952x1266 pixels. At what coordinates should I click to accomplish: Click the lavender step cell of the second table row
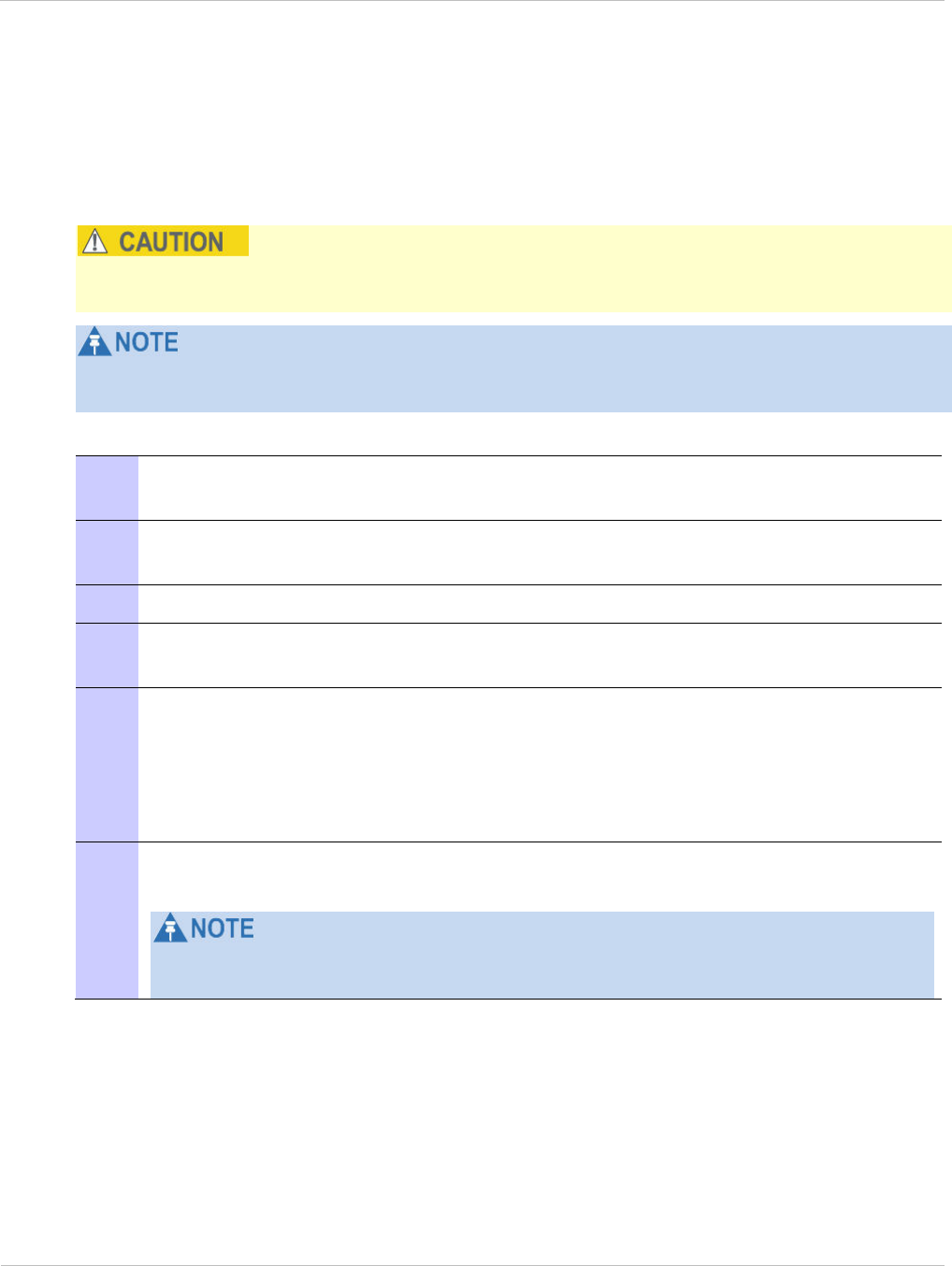[107, 553]
